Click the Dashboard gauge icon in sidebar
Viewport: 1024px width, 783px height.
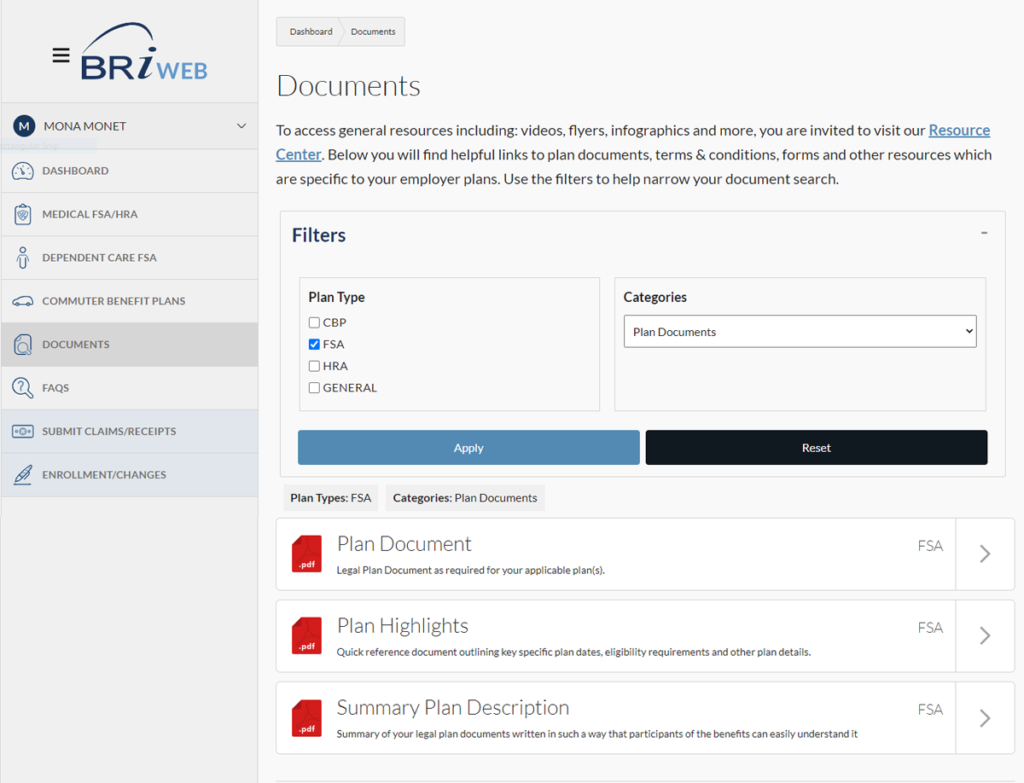coord(22,171)
